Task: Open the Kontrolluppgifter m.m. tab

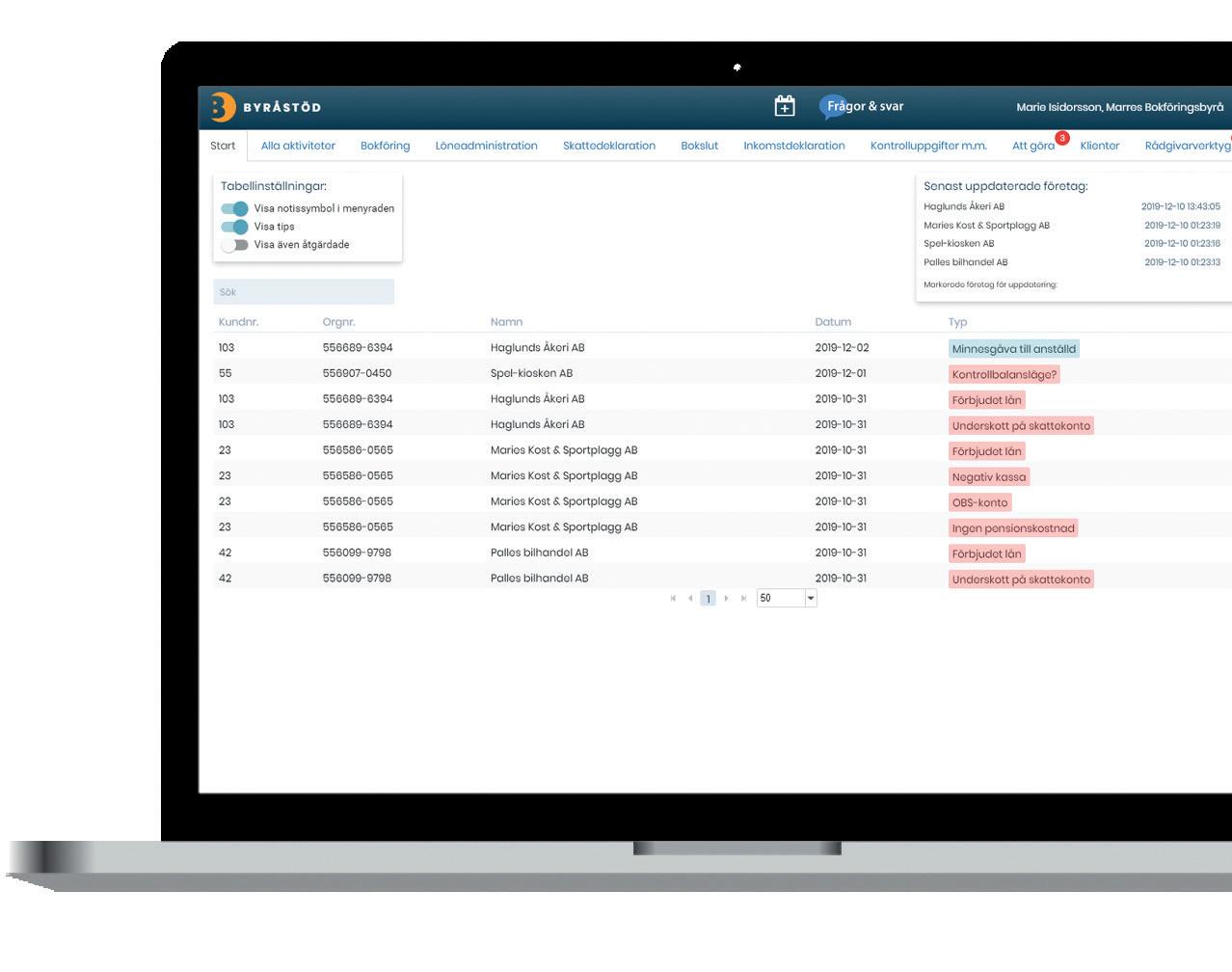Action: 928,146
